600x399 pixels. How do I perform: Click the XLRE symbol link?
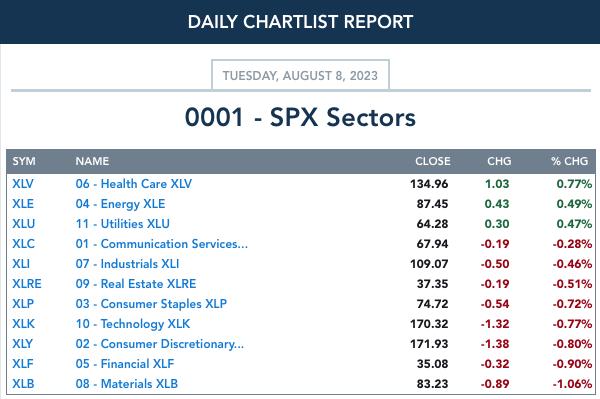pyautogui.click(x=27, y=283)
